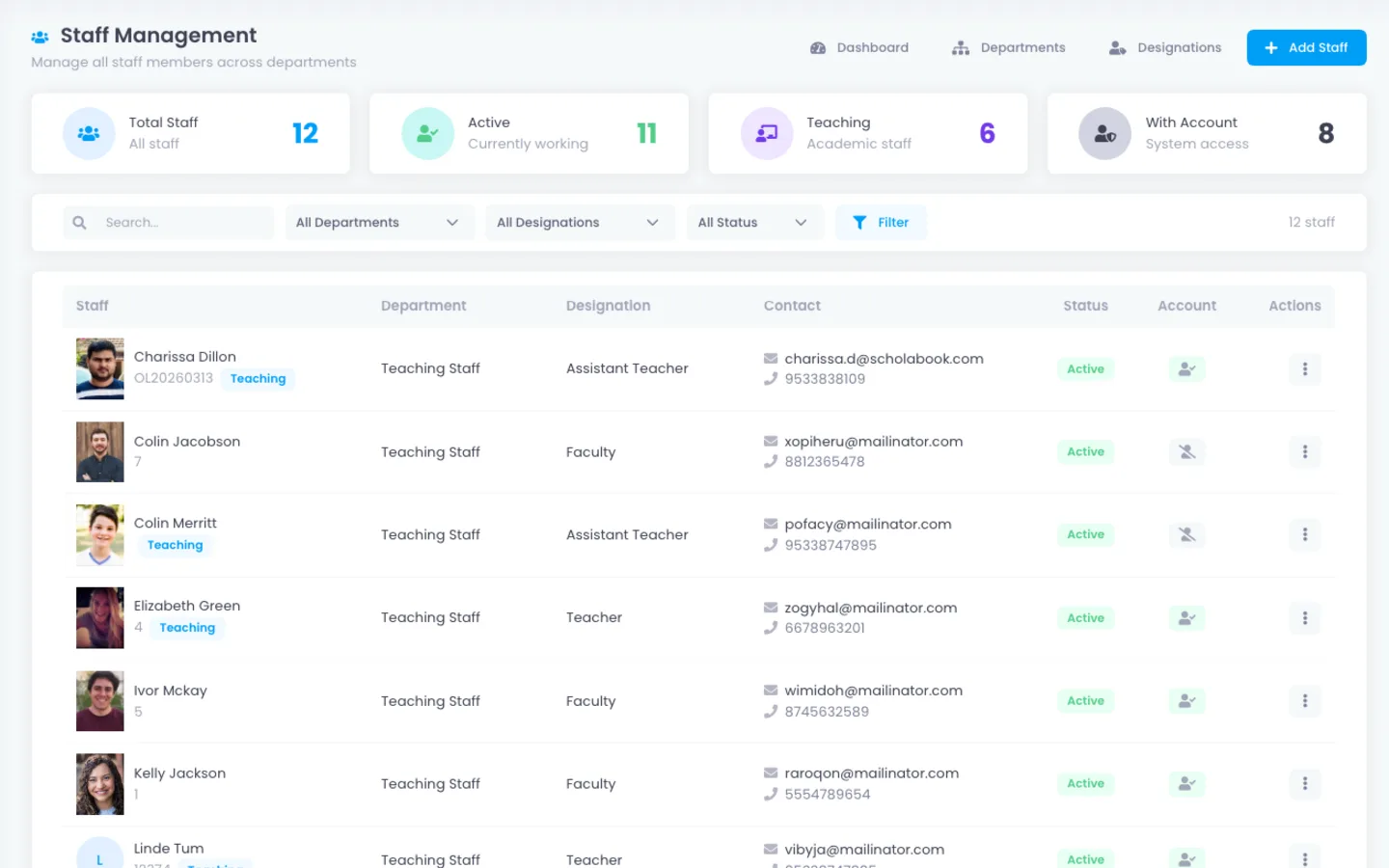
Task: Click the Teaching tag under Elizabeth Green
Action: [187, 628]
